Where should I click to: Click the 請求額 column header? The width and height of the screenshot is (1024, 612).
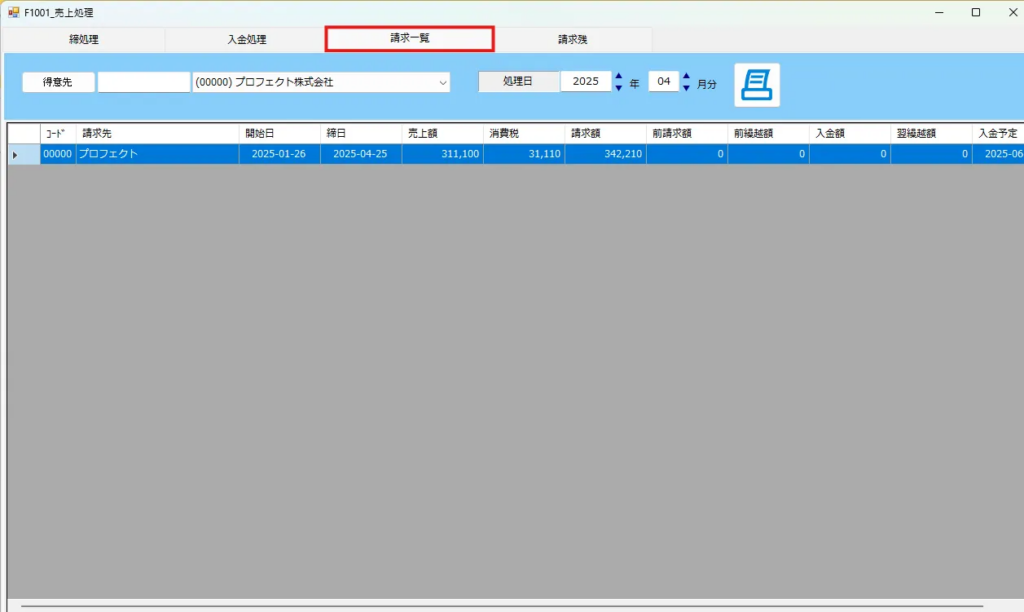tap(605, 133)
